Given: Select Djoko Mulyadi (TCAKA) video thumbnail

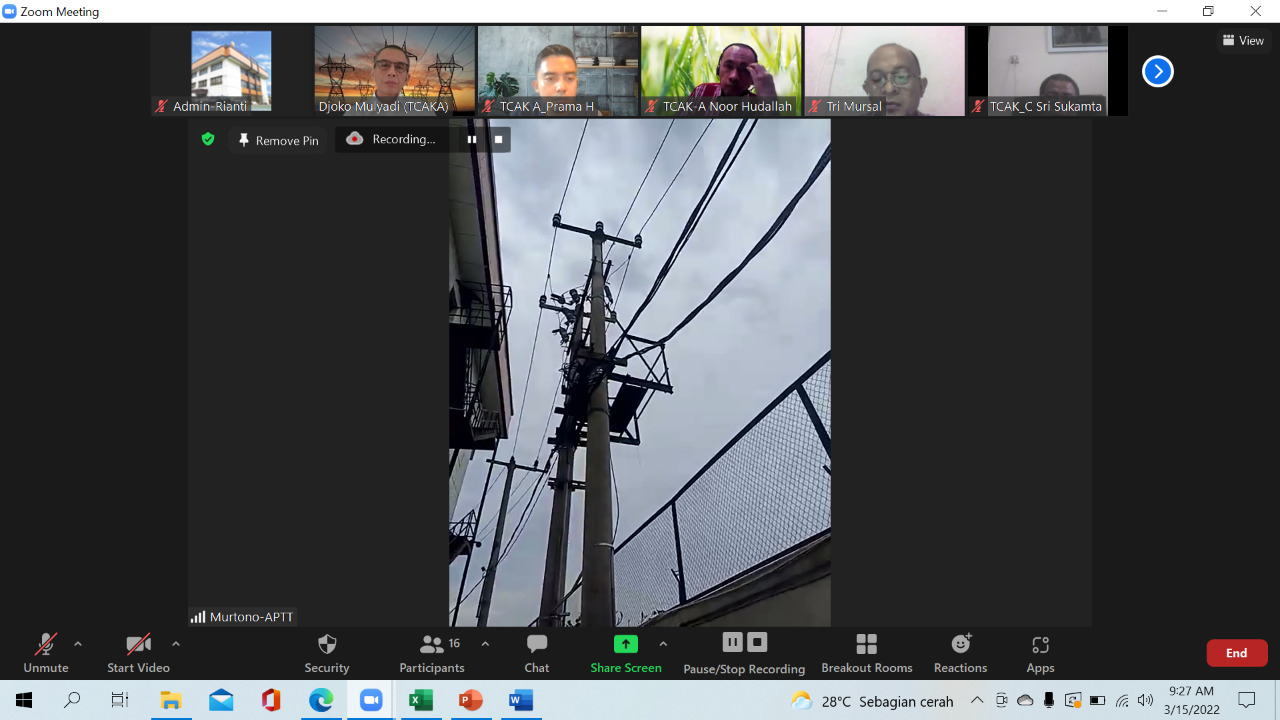Looking at the screenshot, I should pos(395,71).
